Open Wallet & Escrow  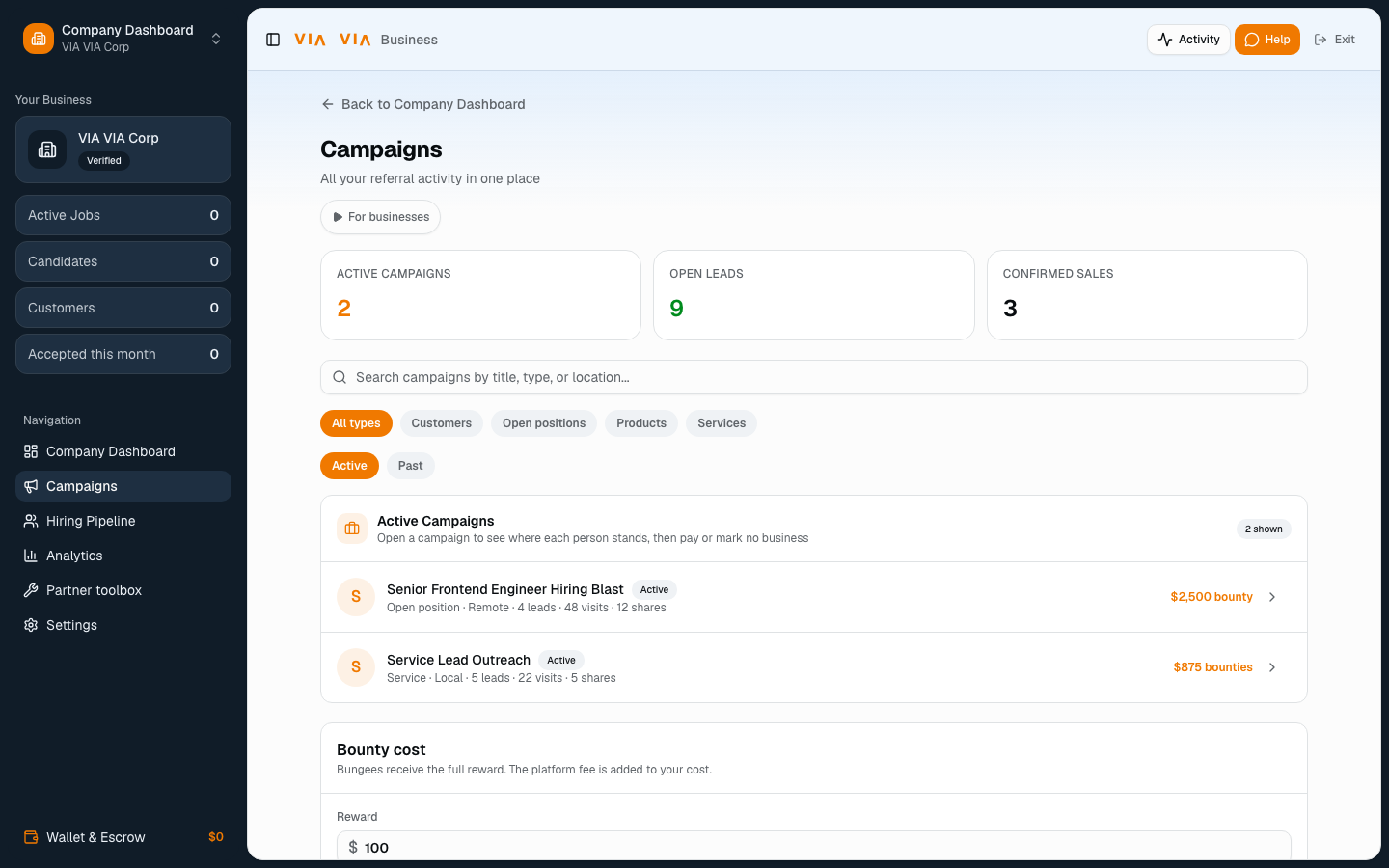point(123,837)
